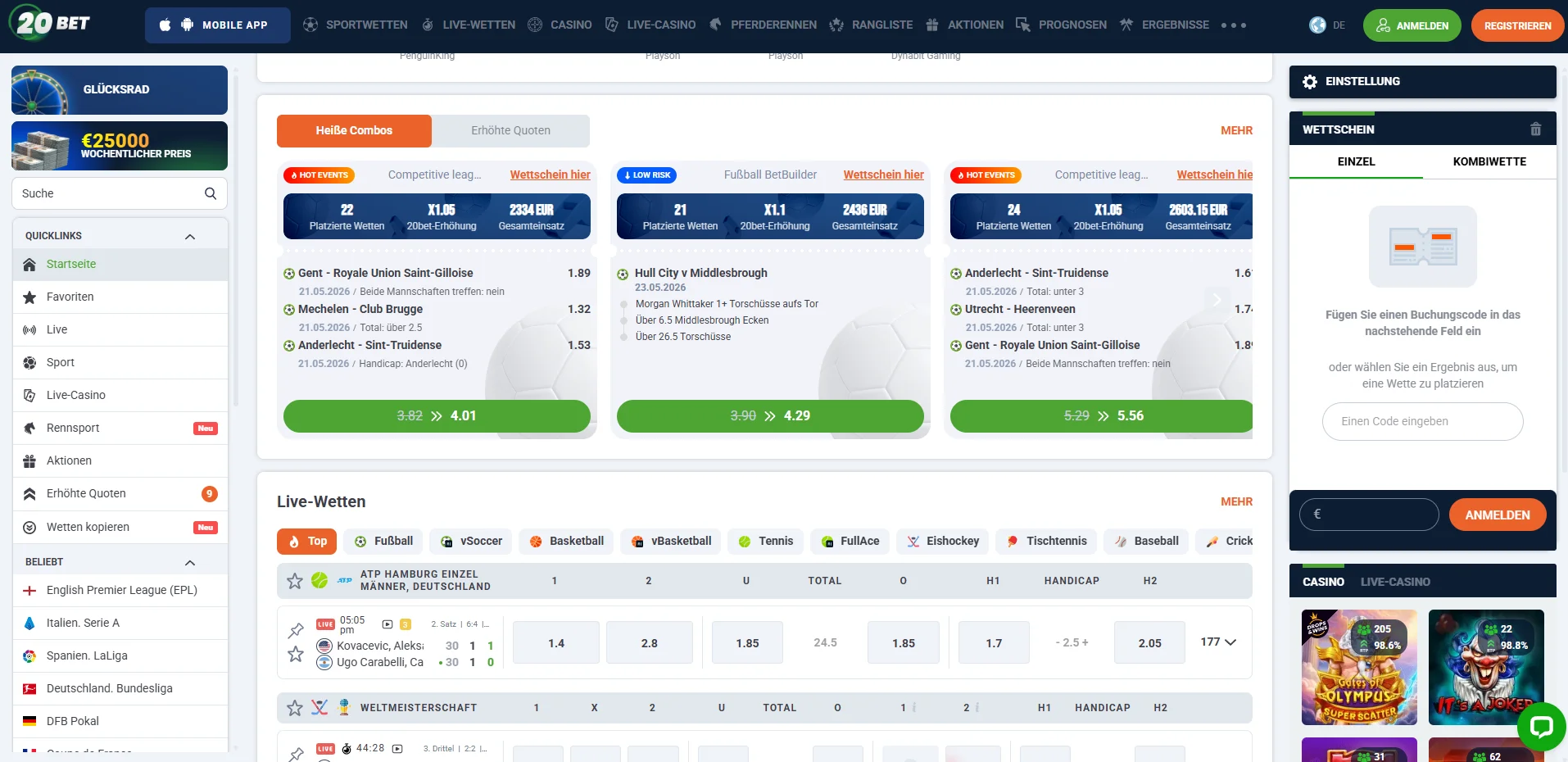Select the Basketball live filter

[x=566, y=541]
